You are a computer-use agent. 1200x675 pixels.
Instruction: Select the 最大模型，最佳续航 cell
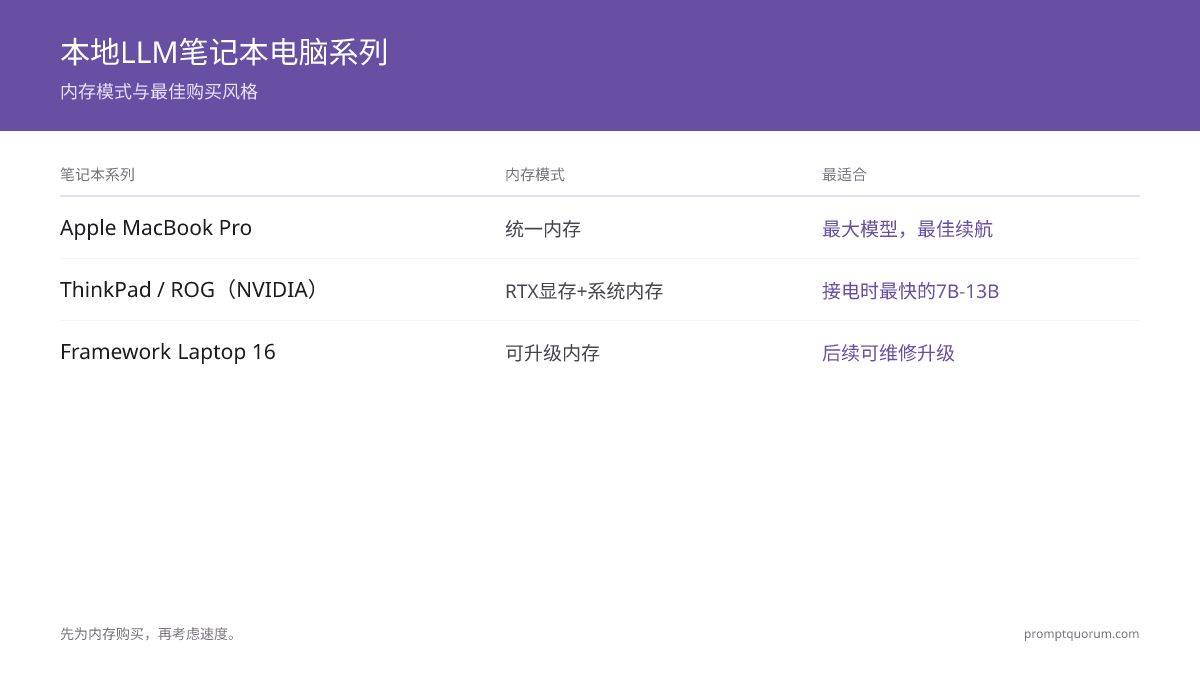(907, 229)
